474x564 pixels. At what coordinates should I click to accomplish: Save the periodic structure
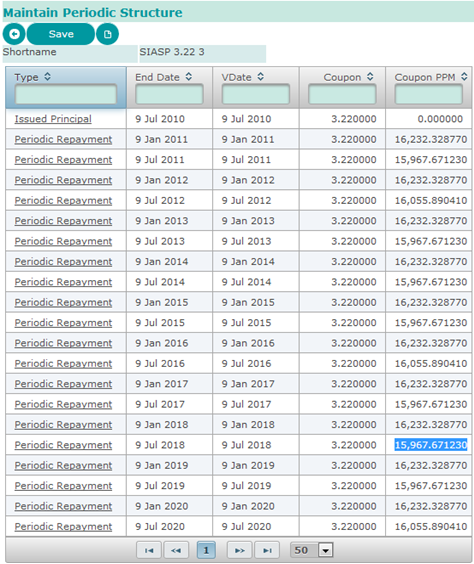pyautogui.click(x=61, y=34)
